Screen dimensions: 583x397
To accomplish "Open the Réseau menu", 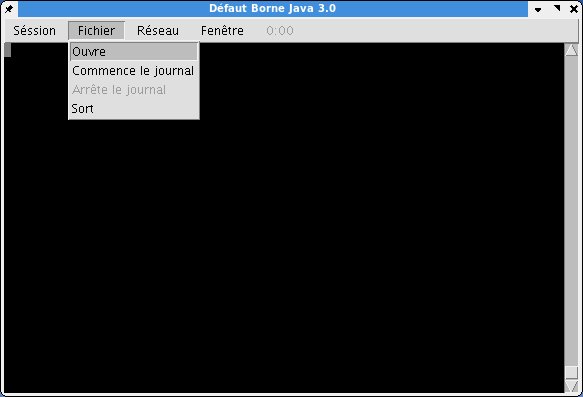I will 158,30.
